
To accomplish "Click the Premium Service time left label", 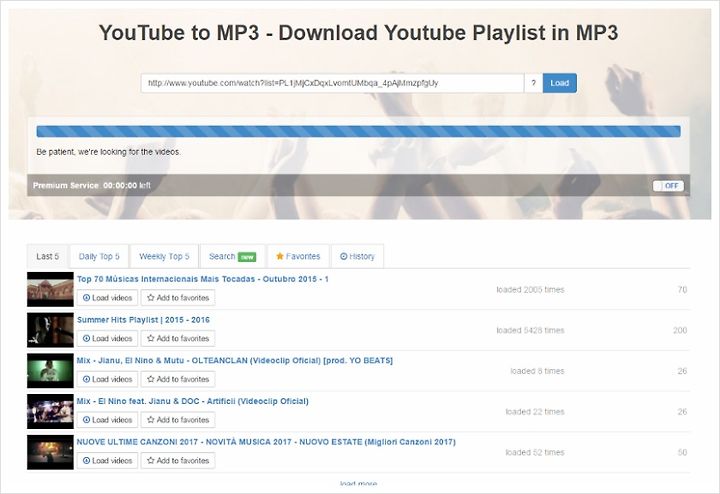I will click(92, 185).
